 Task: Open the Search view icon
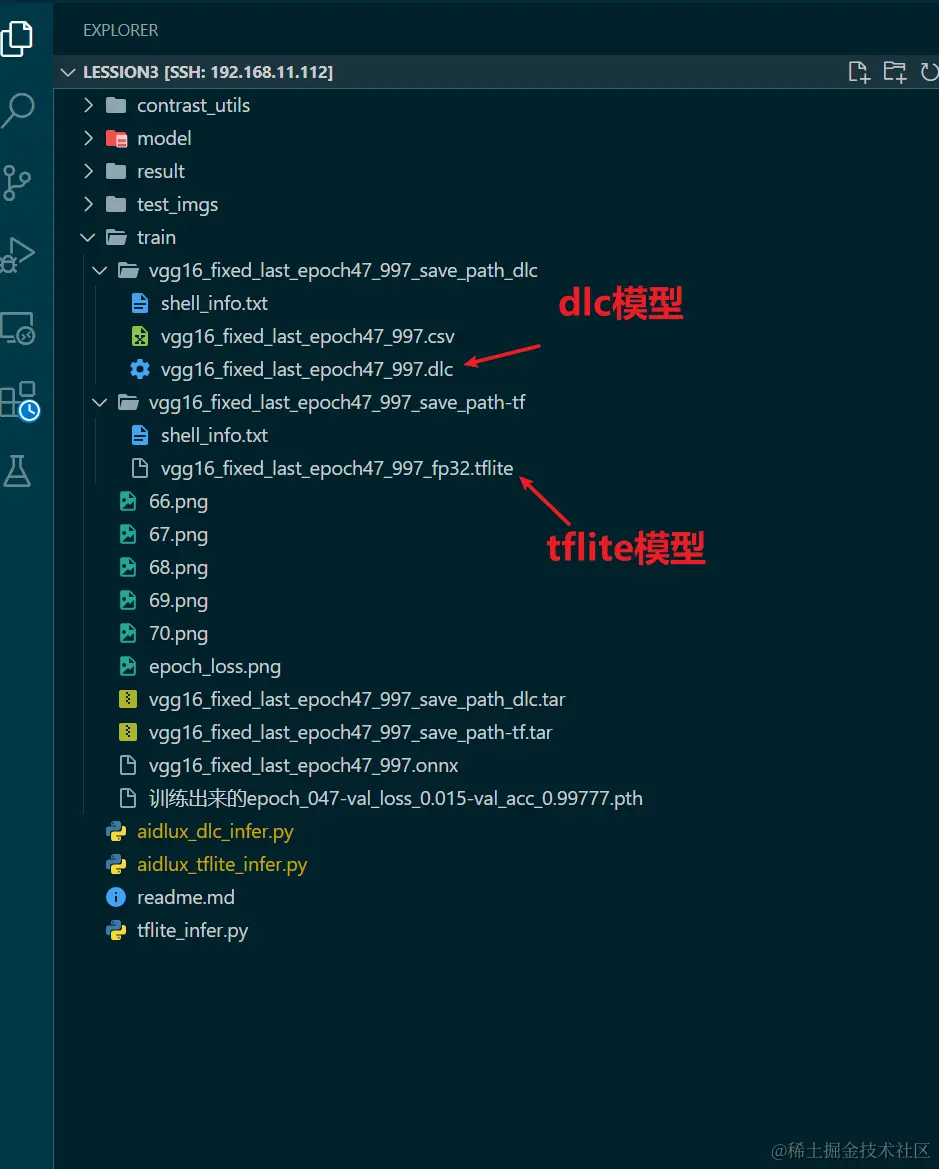pyautogui.click(x=17, y=110)
